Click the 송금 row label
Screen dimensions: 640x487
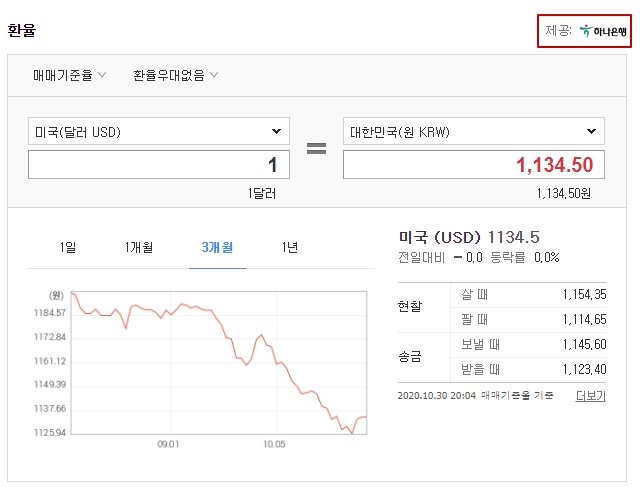pyautogui.click(x=410, y=357)
